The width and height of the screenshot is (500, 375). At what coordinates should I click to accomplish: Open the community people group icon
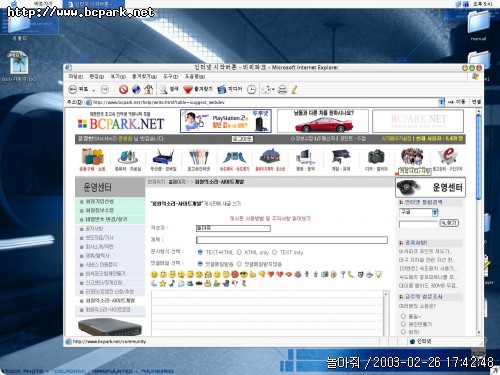click(412, 157)
